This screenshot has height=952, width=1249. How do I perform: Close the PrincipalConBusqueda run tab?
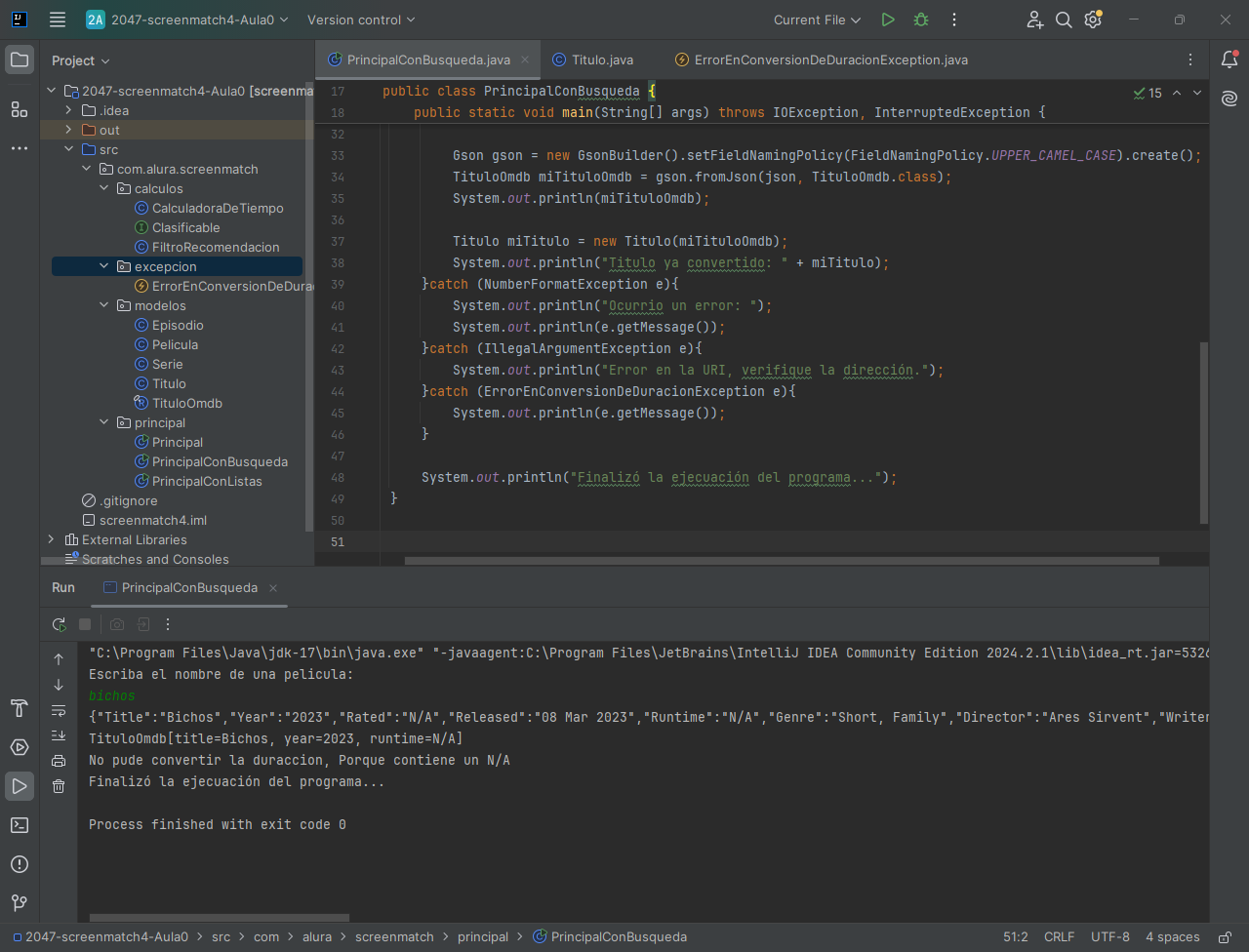click(x=273, y=588)
